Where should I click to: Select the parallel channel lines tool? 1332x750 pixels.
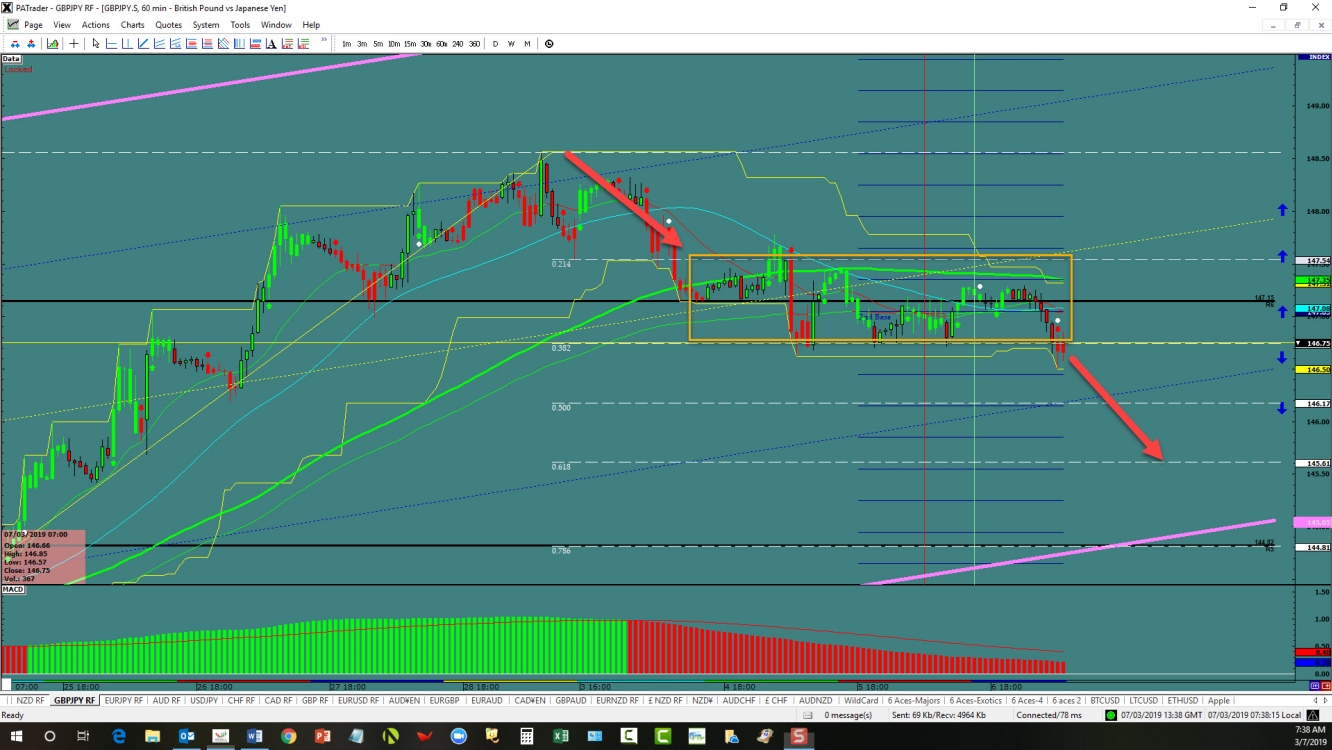[159, 43]
